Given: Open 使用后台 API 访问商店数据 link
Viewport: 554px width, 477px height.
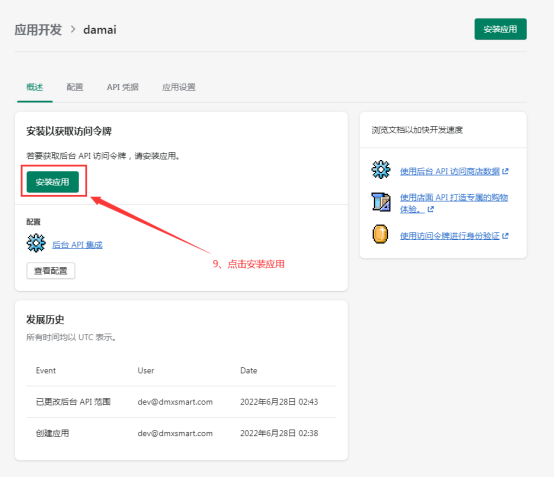Looking at the screenshot, I should pyautogui.click(x=450, y=171).
